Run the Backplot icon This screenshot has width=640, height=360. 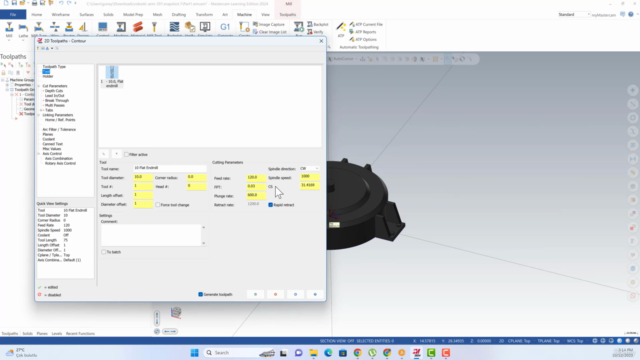pos(174,27)
